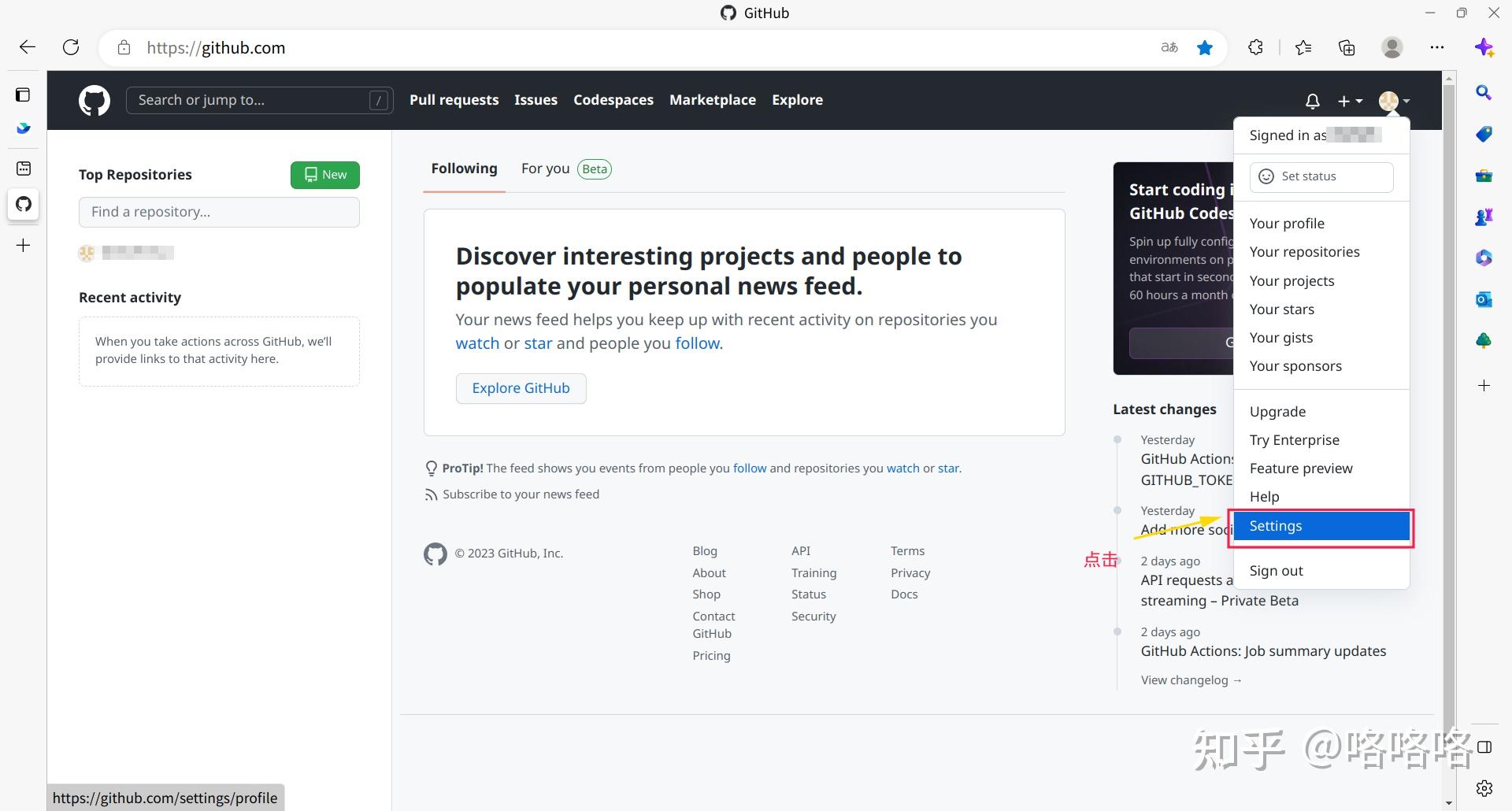Click the Find a repository input field

(x=219, y=212)
